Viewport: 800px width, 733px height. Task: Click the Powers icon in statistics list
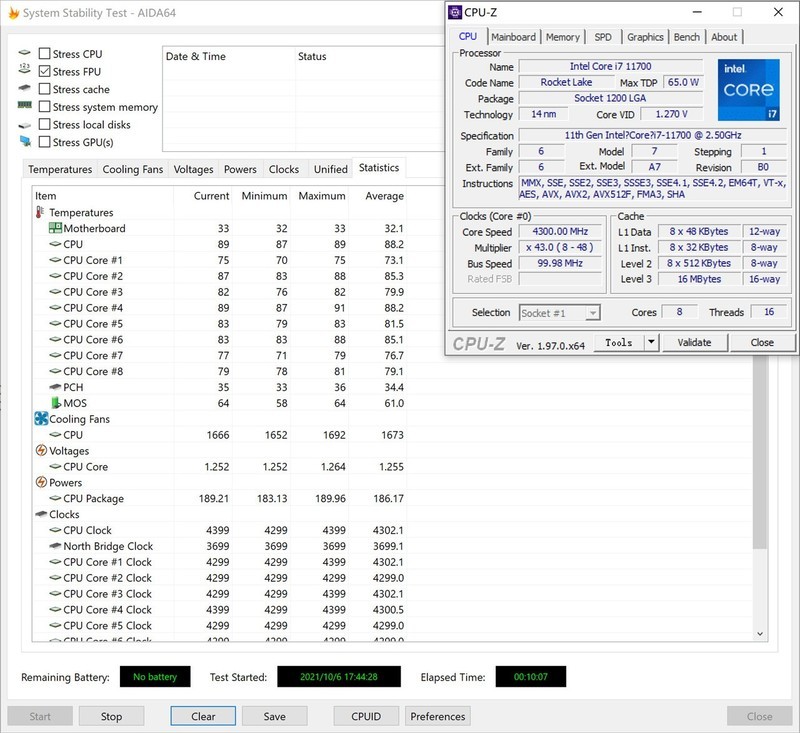pyautogui.click(x=41, y=482)
